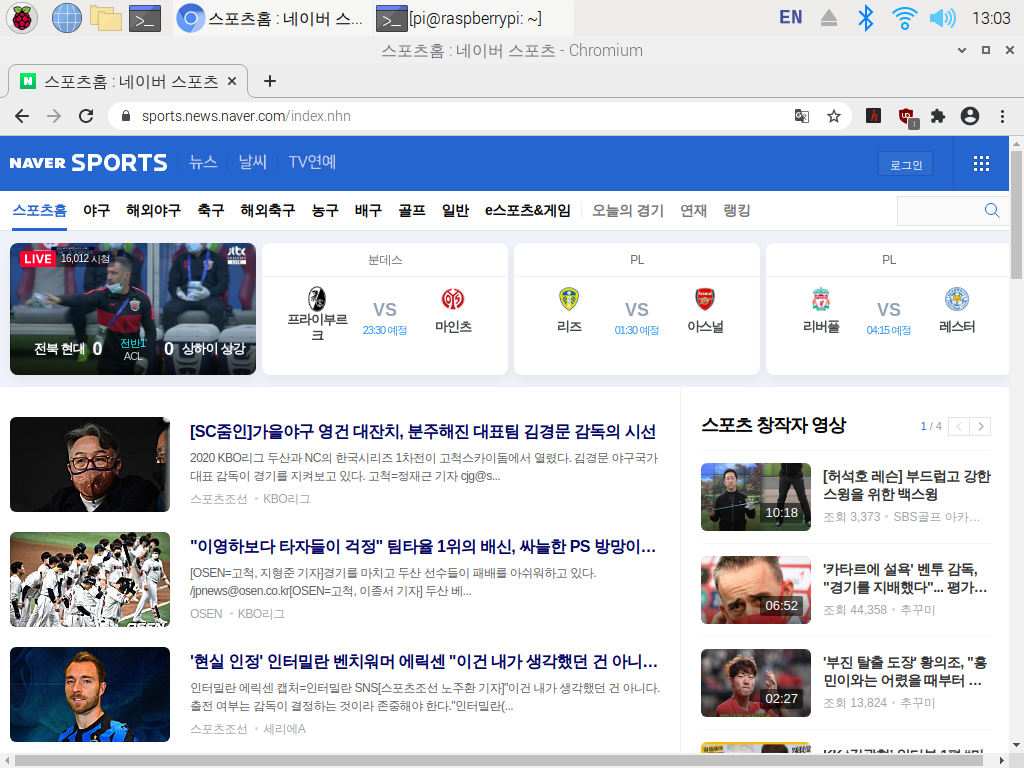Open the 날씨 header link
This screenshot has width=1024, height=768.
click(x=253, y=162)
